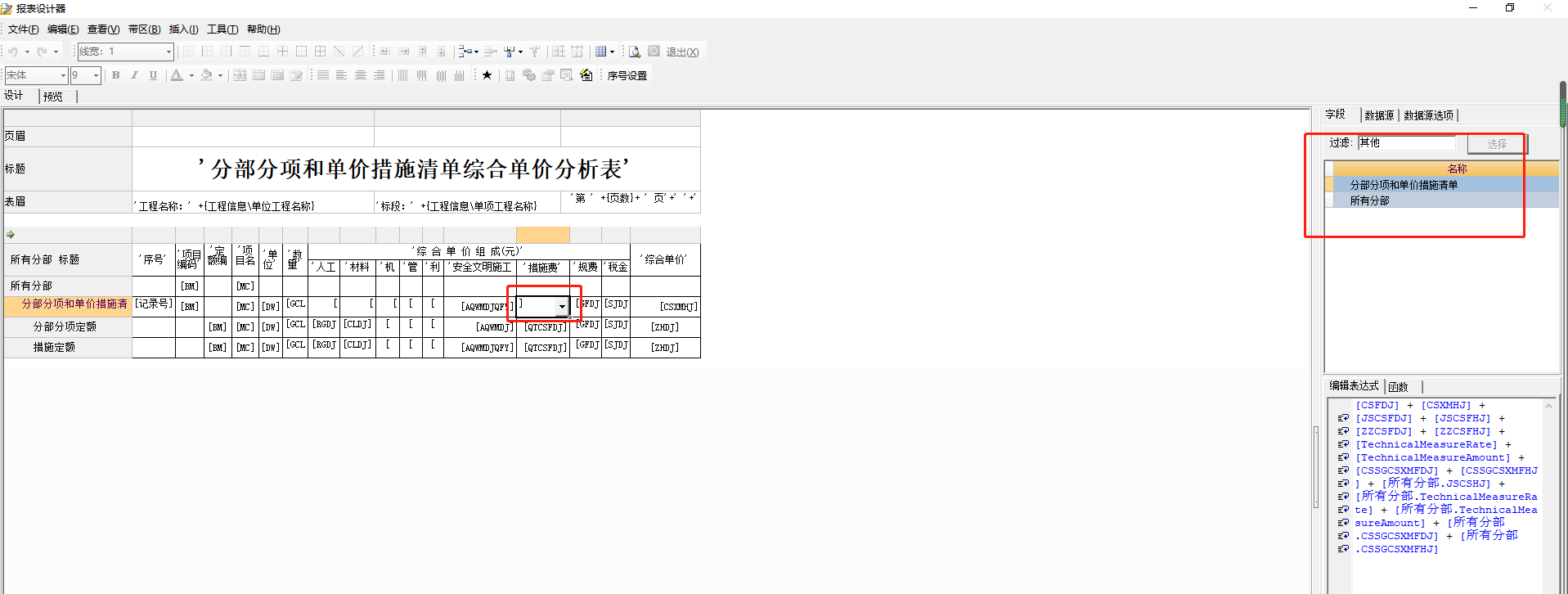Screen dimensions: 1568x594
Task: Click the insert row above arrow icon
Action: point(422,52)
